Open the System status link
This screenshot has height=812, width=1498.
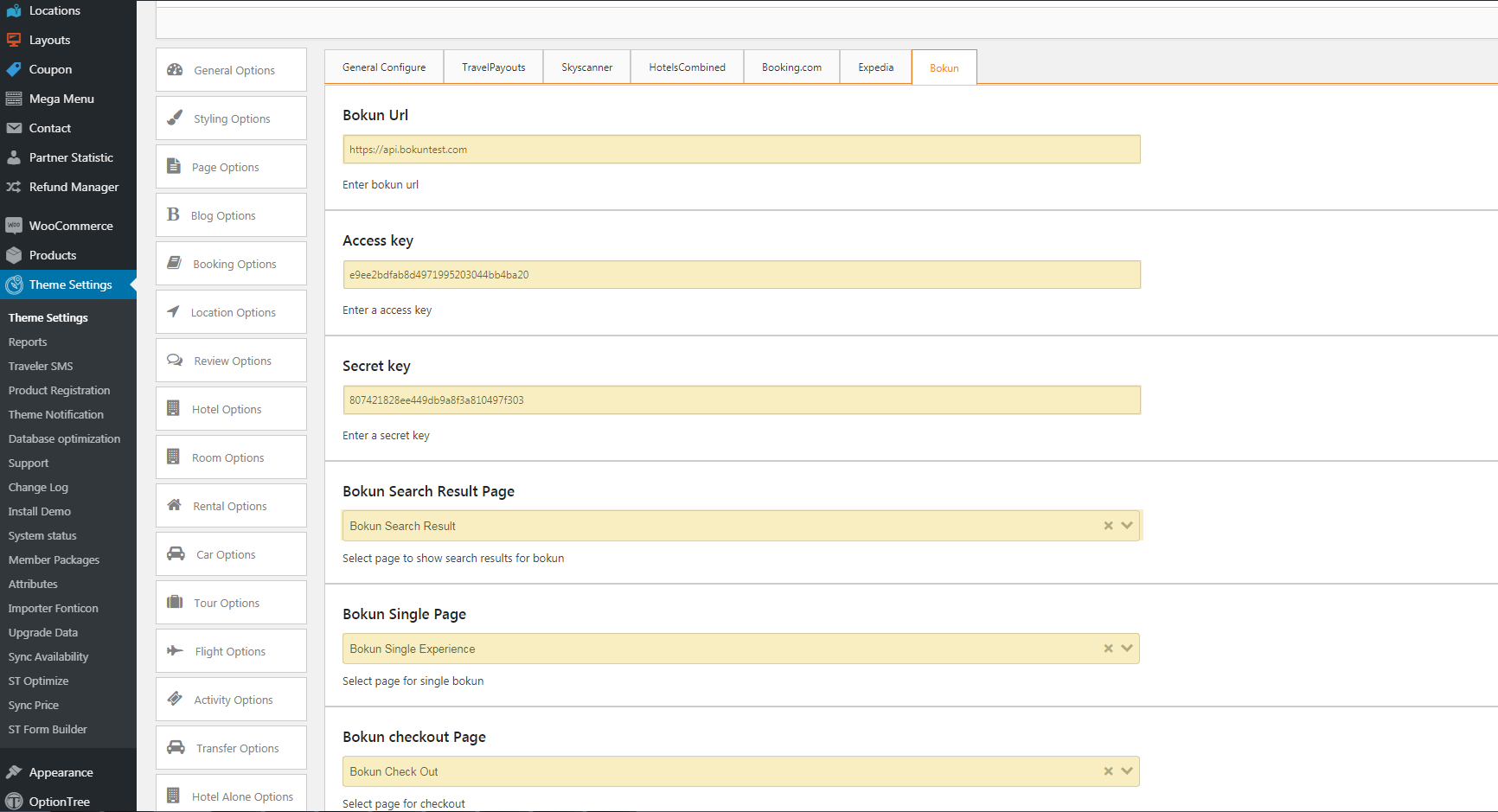click(42, 536)
